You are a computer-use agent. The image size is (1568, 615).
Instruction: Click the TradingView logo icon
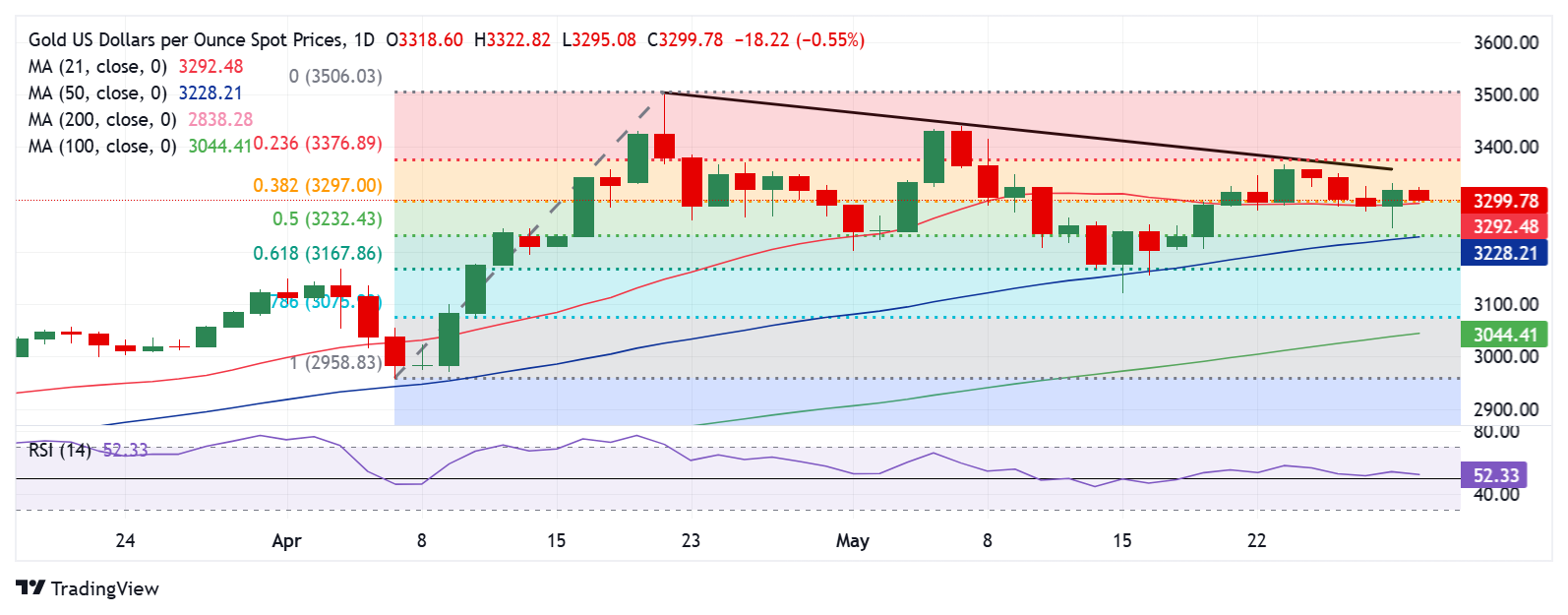30,587
